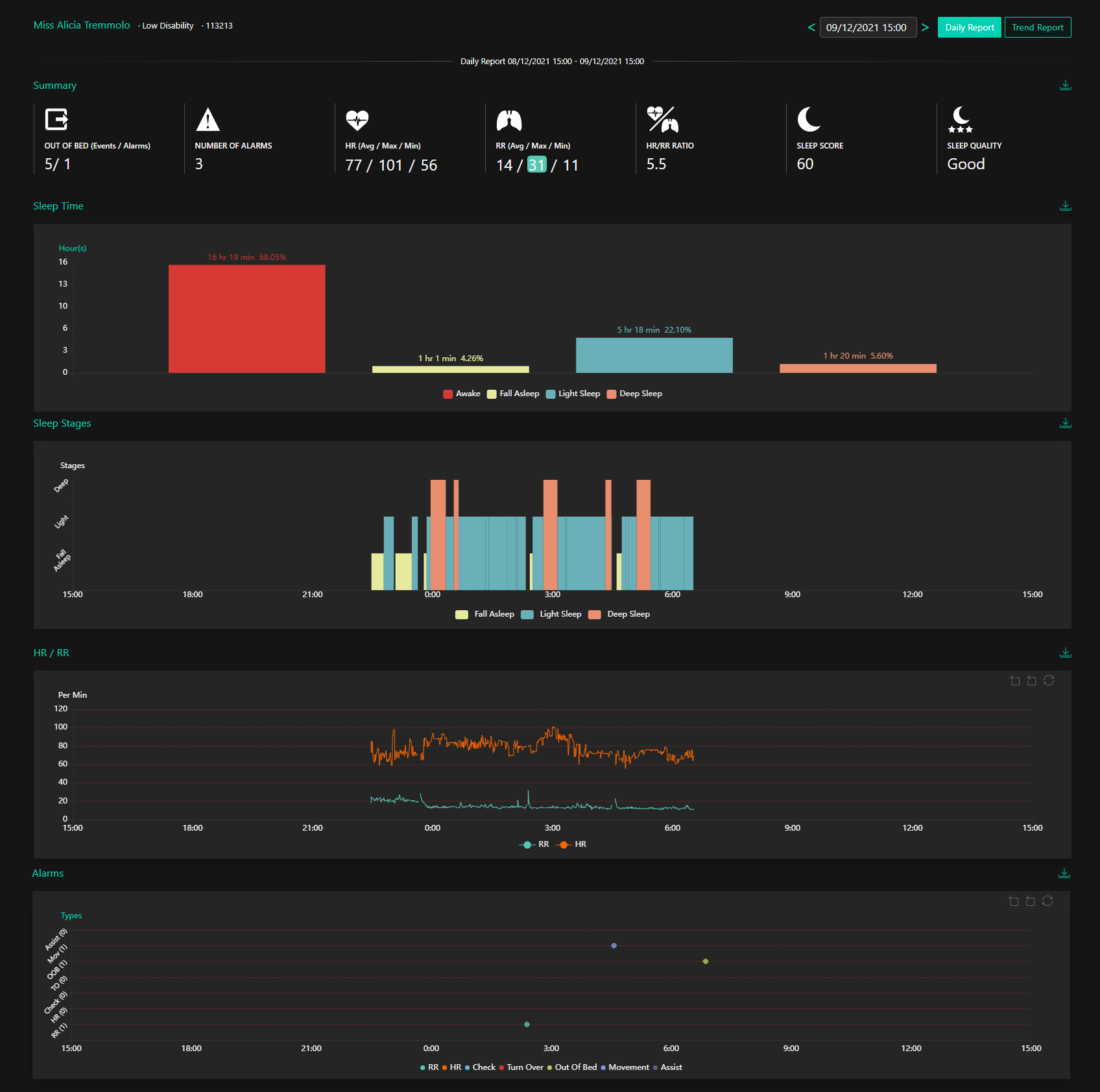Go to next day with right chevron
This screenshot has height=1092, width=1100.
tap(926, 27)
